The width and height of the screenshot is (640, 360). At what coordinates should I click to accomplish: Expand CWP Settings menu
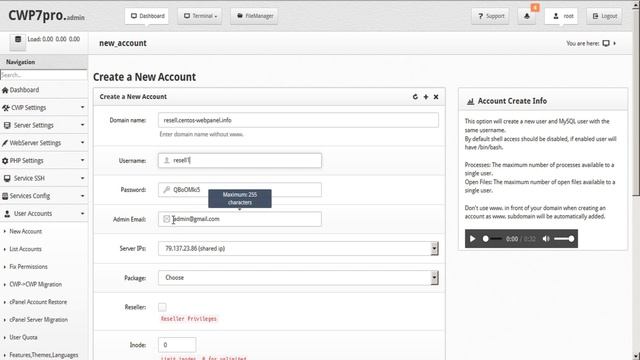[x=44, y=108]
